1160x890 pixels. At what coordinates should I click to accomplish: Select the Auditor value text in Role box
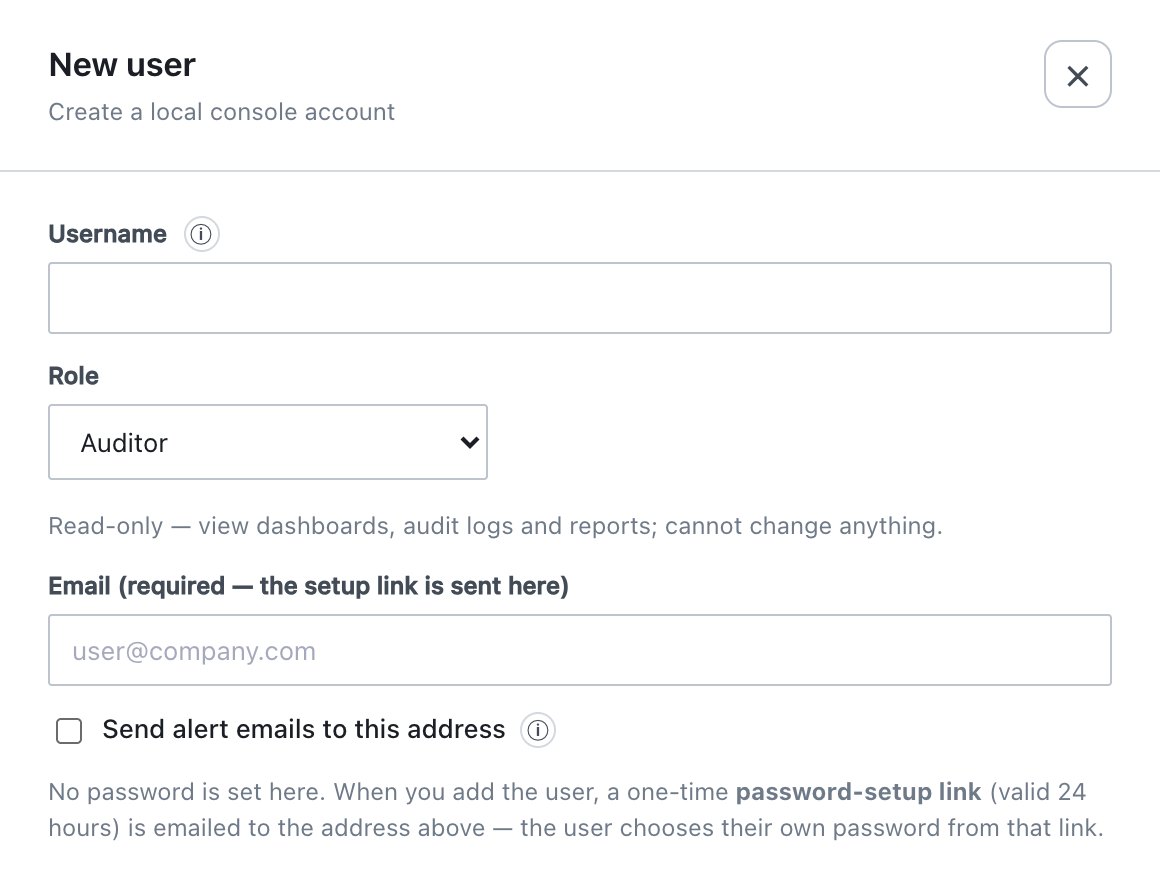(x=124, y=443)
